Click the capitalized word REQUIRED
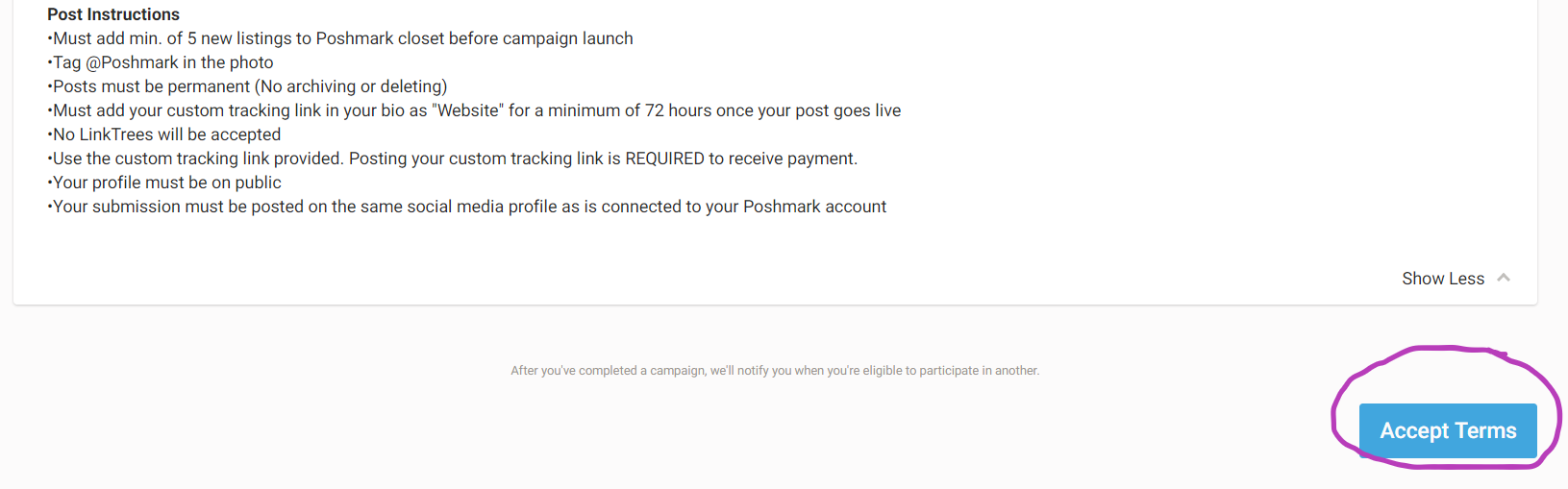1568x489 pixels. point(664,159)
